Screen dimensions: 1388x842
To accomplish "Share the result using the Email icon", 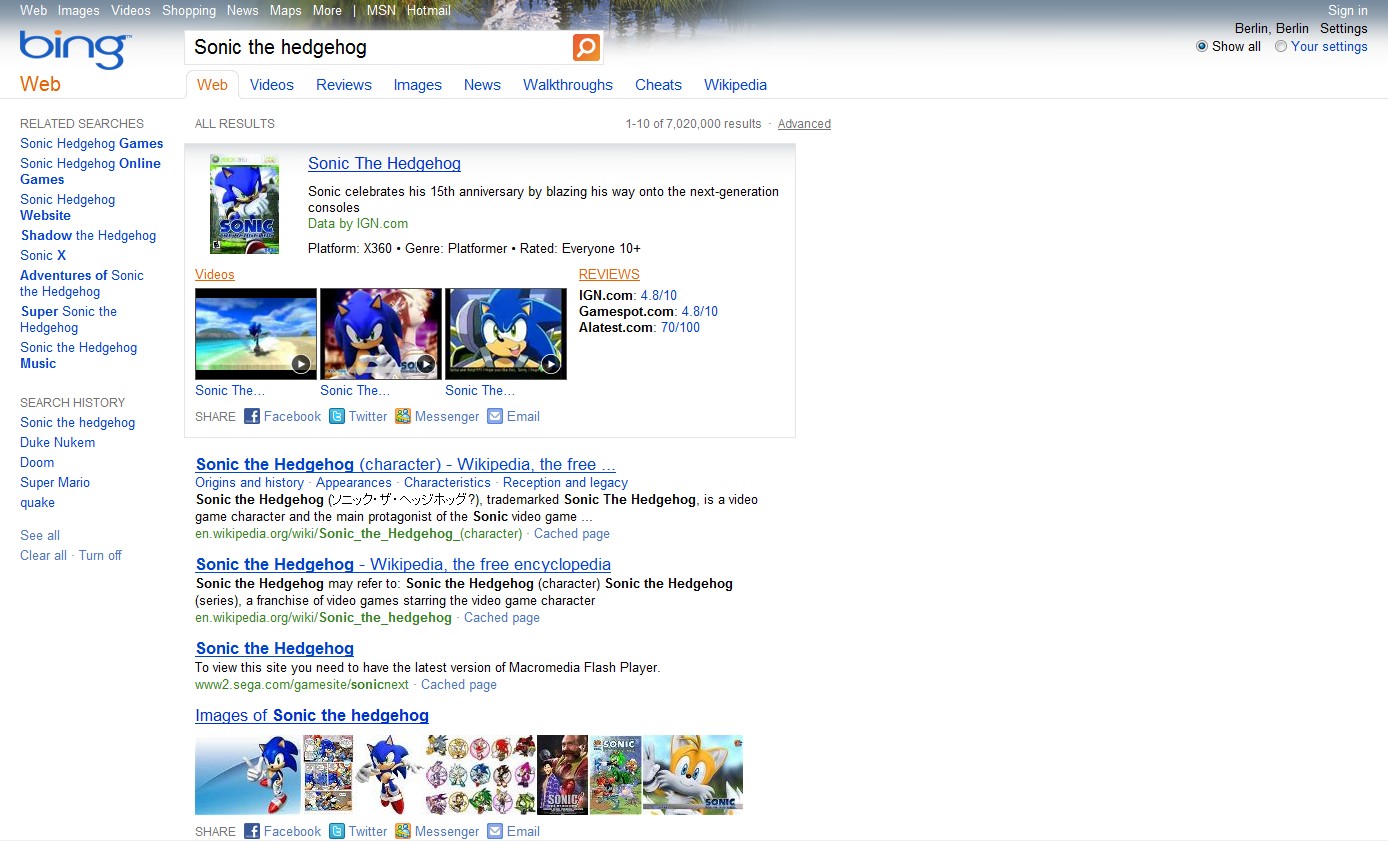I will coord(495,416).
